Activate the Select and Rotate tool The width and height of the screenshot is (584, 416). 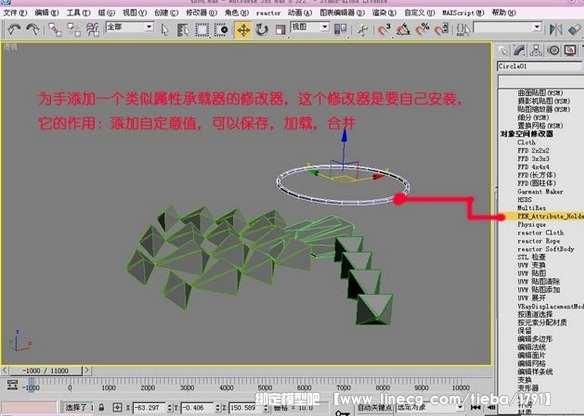(x=262, y=30)
